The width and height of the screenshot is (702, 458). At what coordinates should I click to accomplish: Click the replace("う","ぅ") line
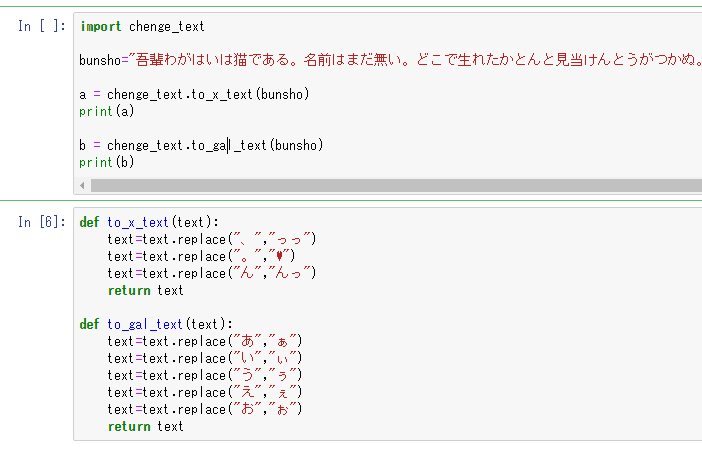tap(205, 375)
